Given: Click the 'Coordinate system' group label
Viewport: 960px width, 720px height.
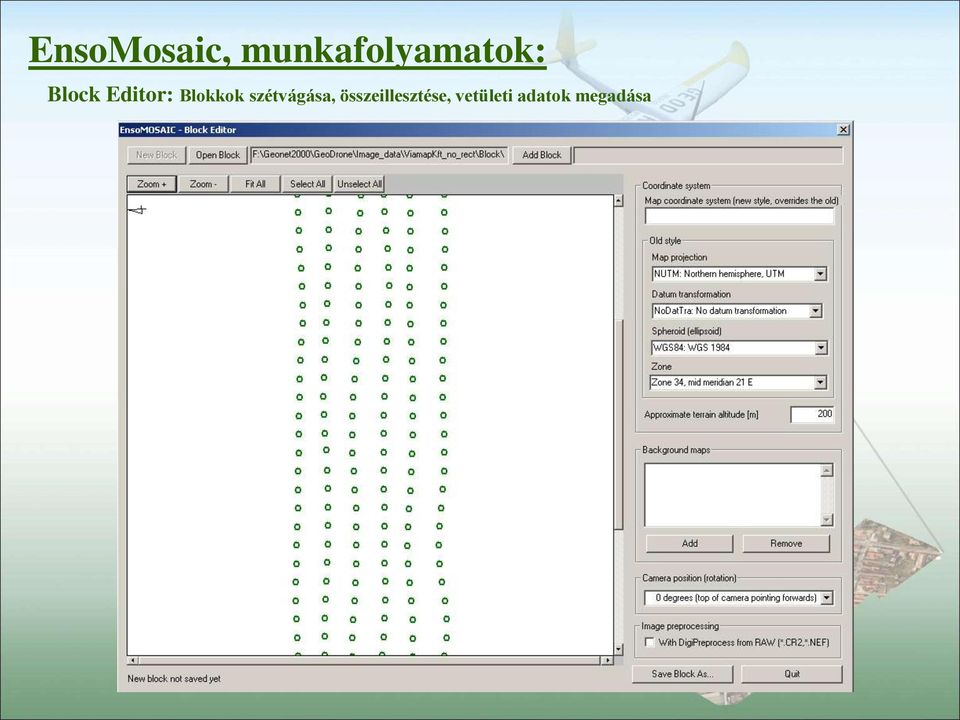Looking at the screenshot, I should point(676,186).
